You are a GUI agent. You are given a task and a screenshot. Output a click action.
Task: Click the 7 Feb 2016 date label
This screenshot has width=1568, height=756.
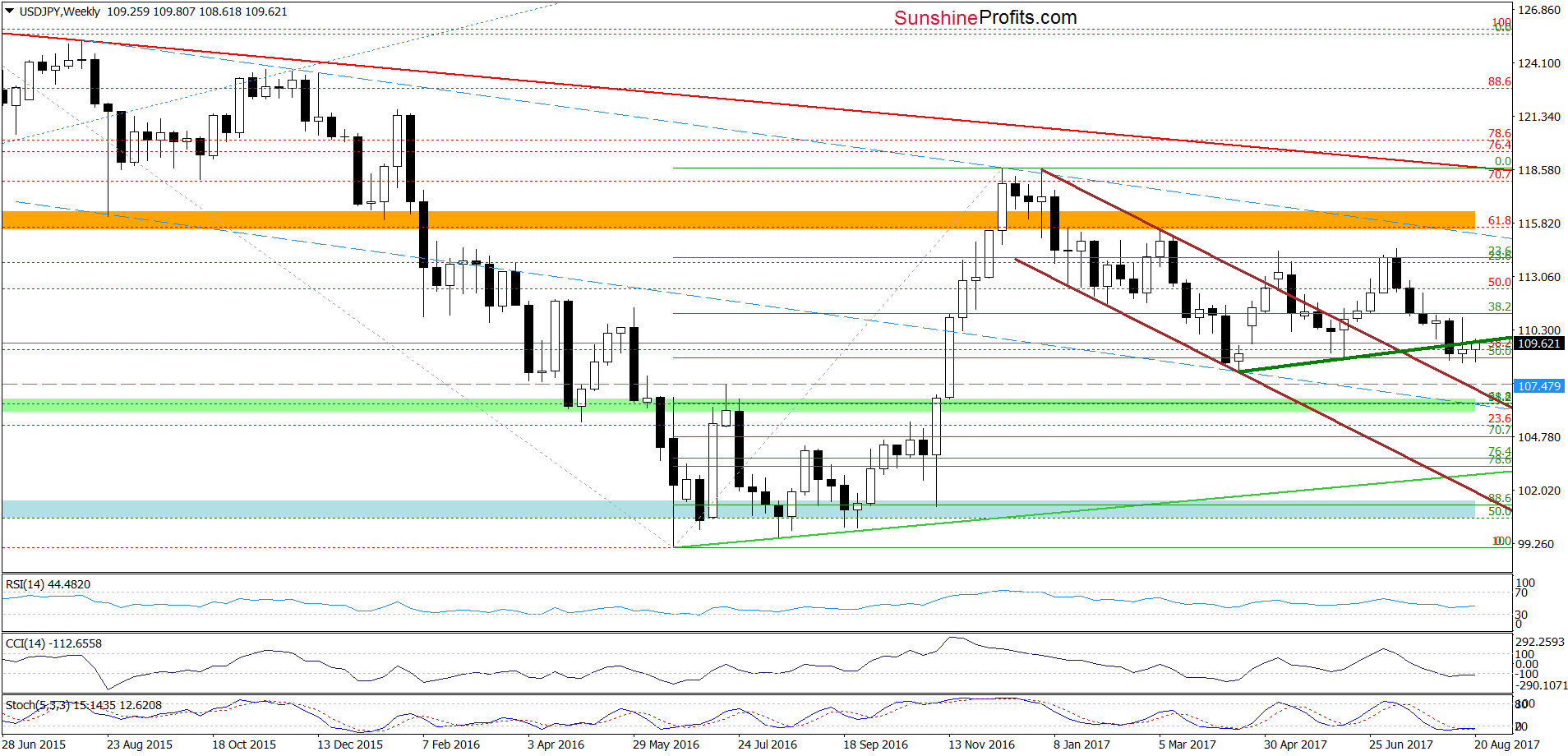[x=451, y=744]
